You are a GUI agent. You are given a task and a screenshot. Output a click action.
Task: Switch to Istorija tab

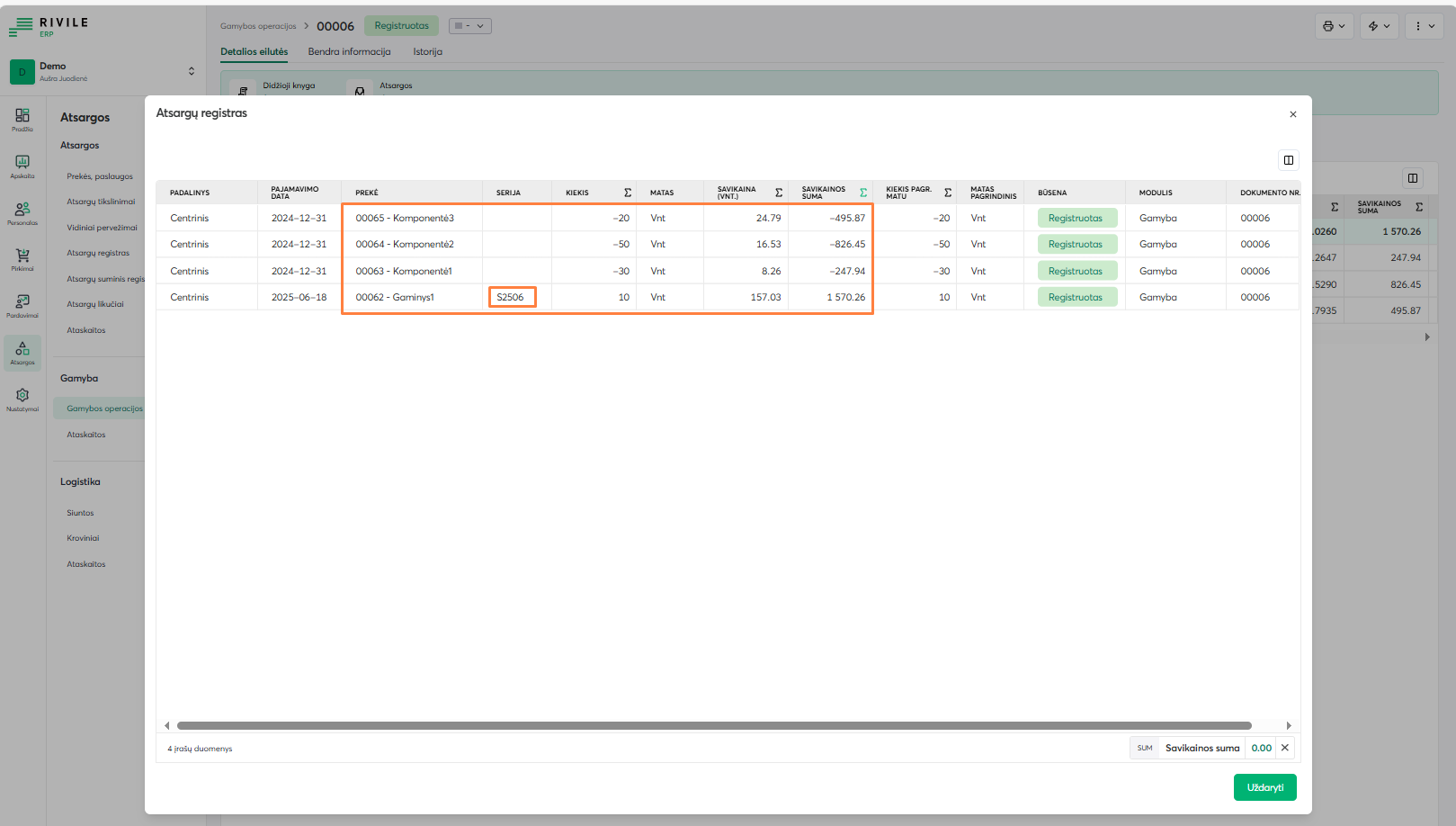(427, 52)
